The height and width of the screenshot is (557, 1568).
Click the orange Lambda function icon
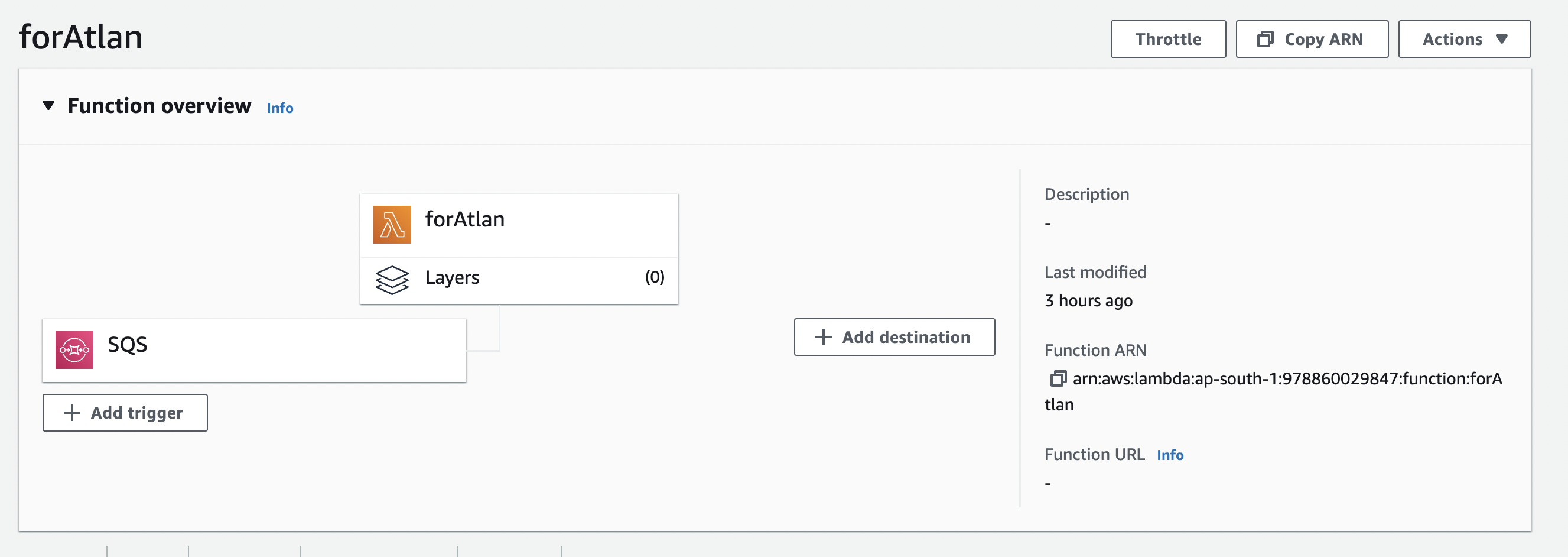(391, 224)
